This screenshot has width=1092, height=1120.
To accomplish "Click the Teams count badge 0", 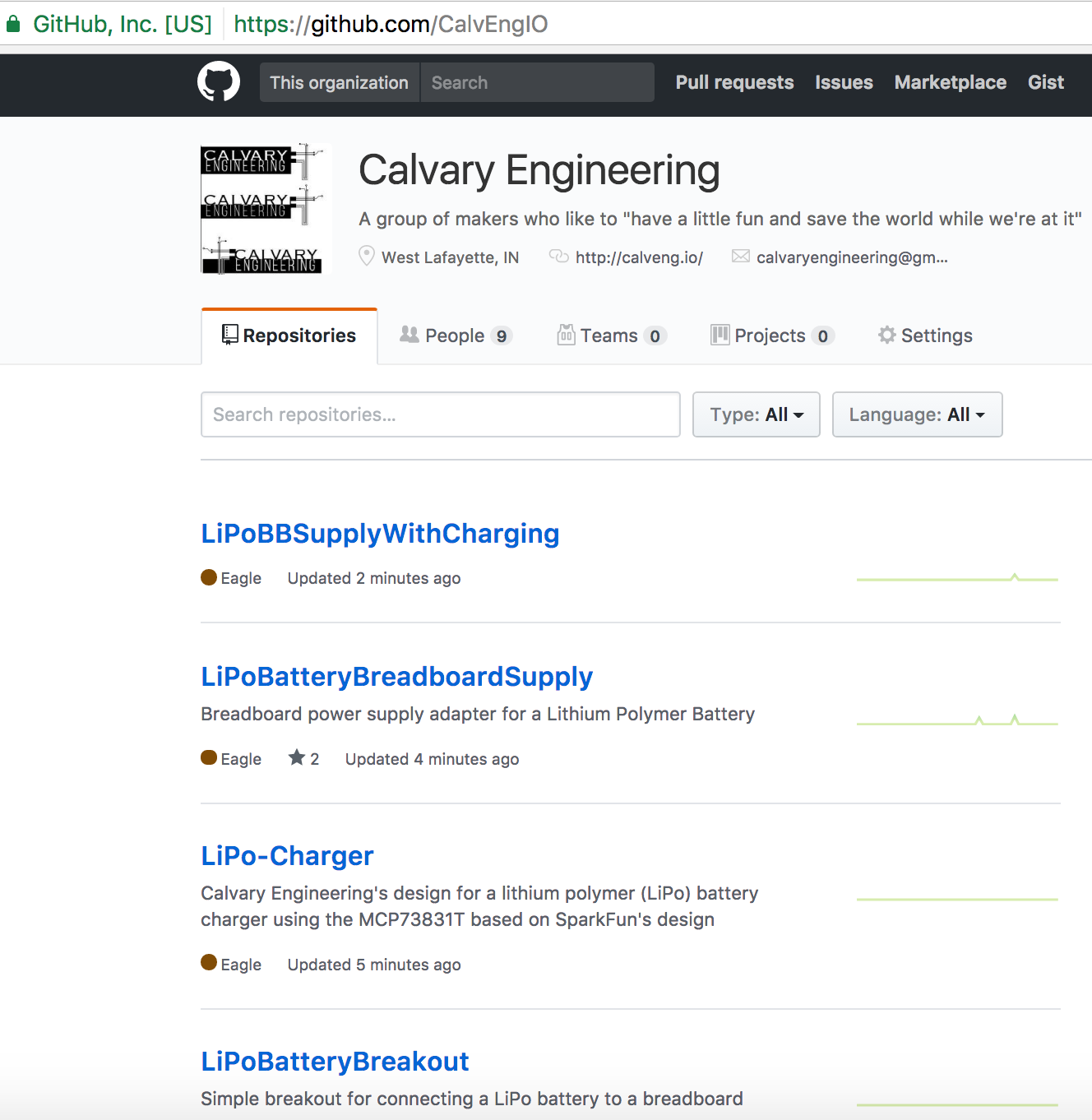I will click(655, 336).
